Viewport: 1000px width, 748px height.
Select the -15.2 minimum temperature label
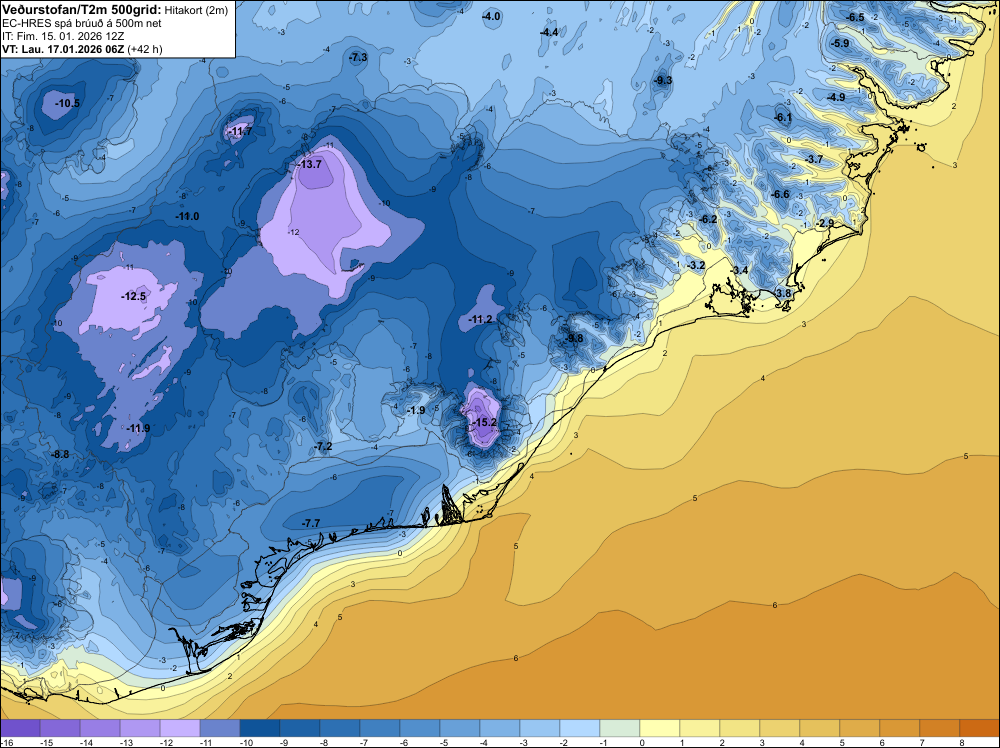pos(484,422)
